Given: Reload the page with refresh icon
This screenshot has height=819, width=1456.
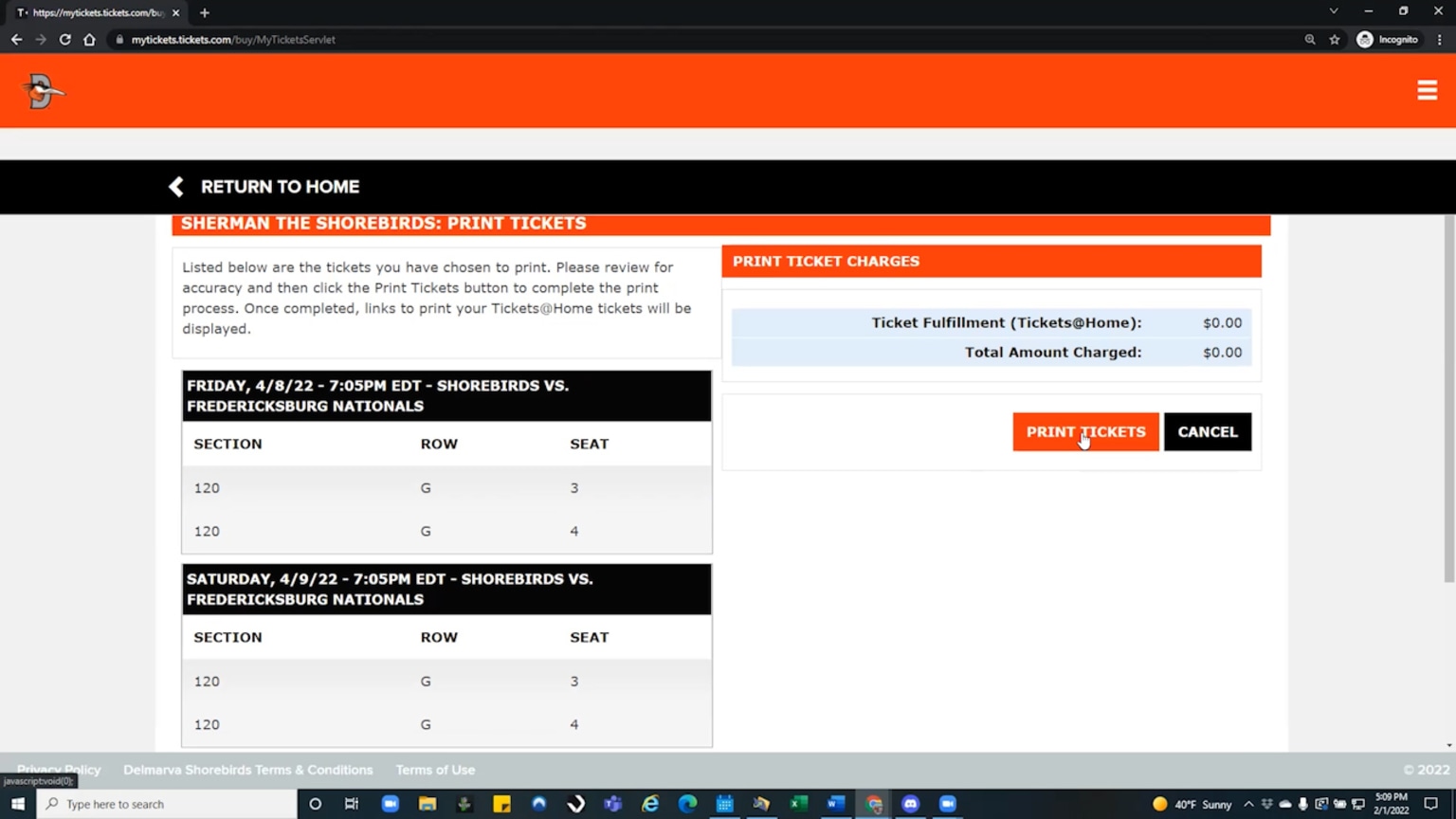Looking at the screenshot, I should coord(64,40).
